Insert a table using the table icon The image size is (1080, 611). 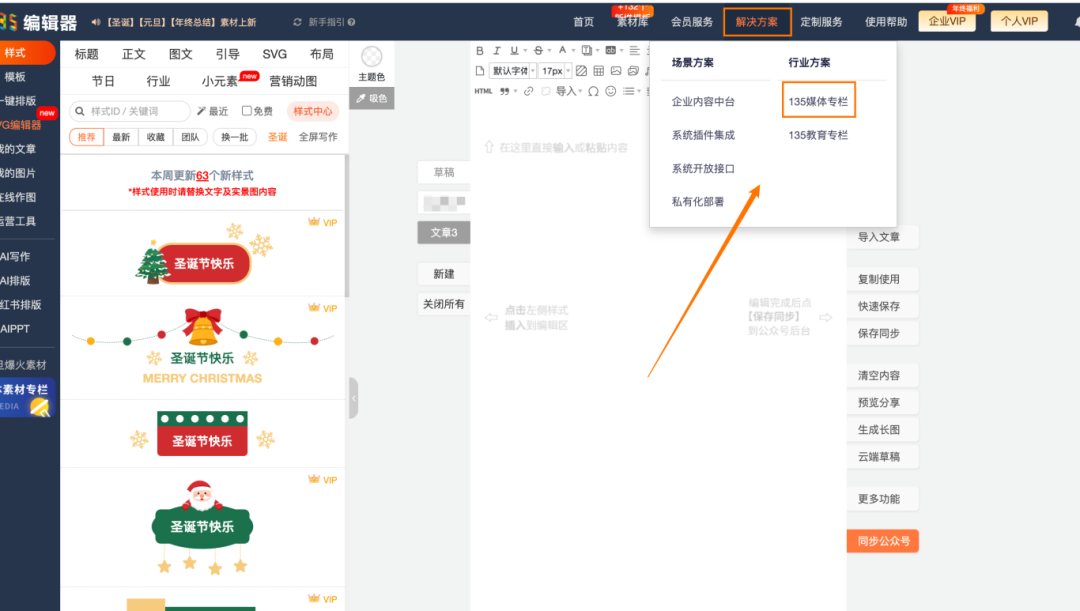[x=599, y=71]
